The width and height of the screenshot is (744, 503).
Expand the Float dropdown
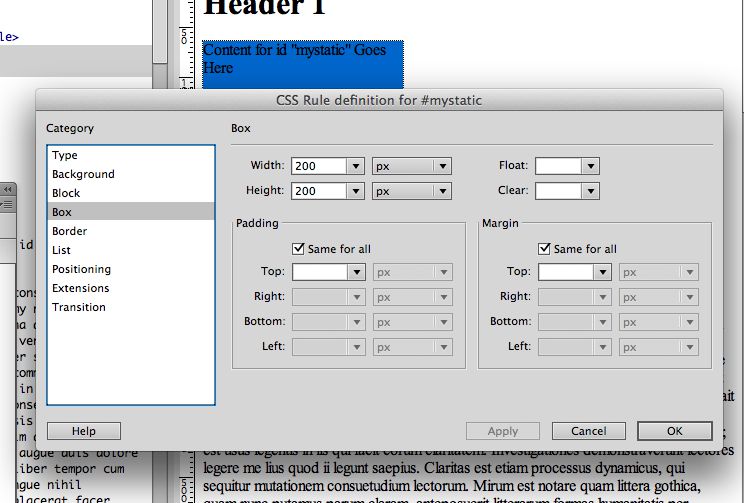591,166
